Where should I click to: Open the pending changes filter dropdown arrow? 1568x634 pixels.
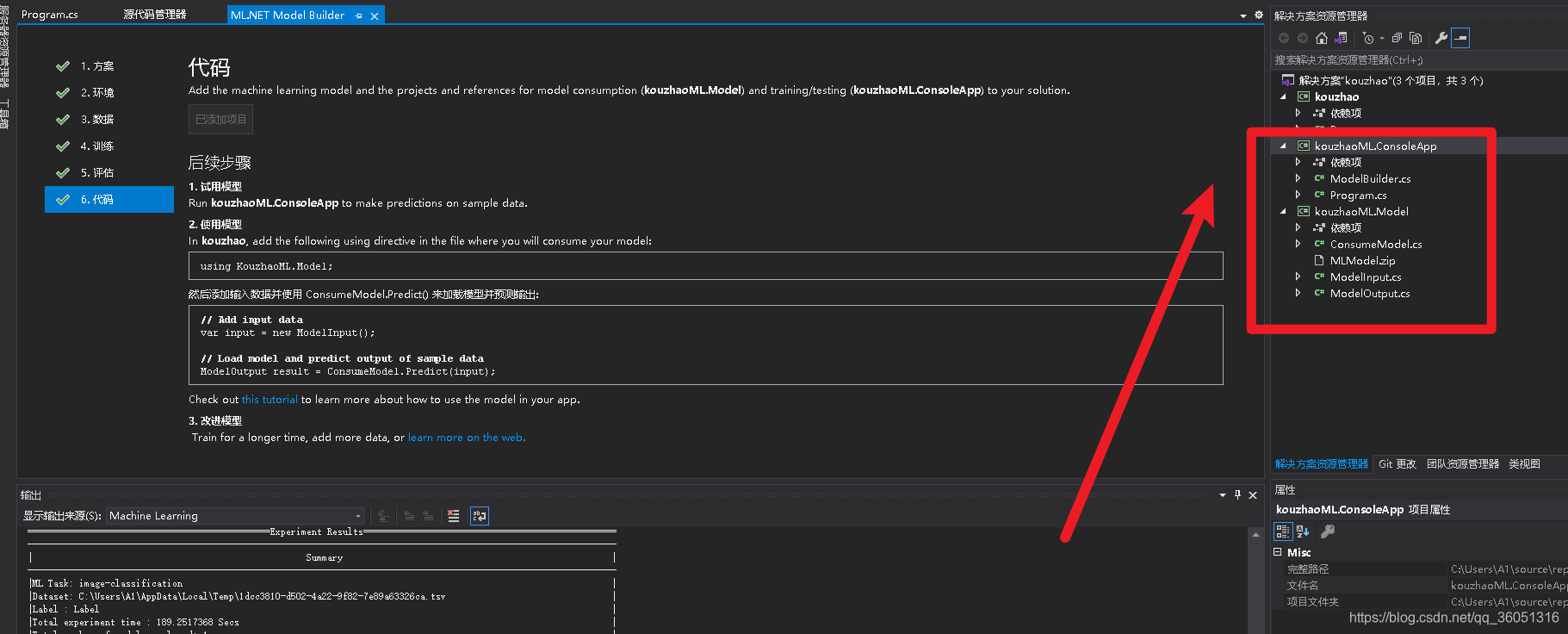click(1382, 38)
